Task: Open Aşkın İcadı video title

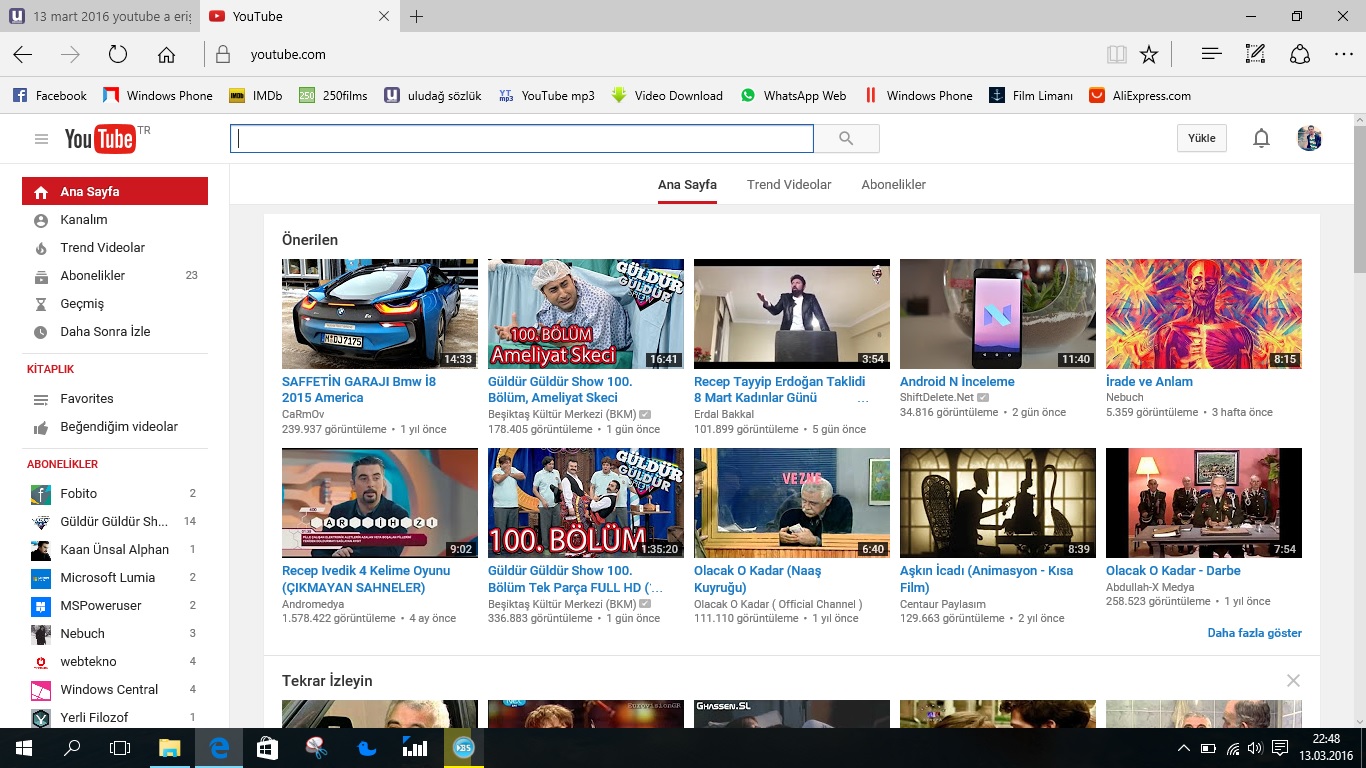Action: point(986,579)
